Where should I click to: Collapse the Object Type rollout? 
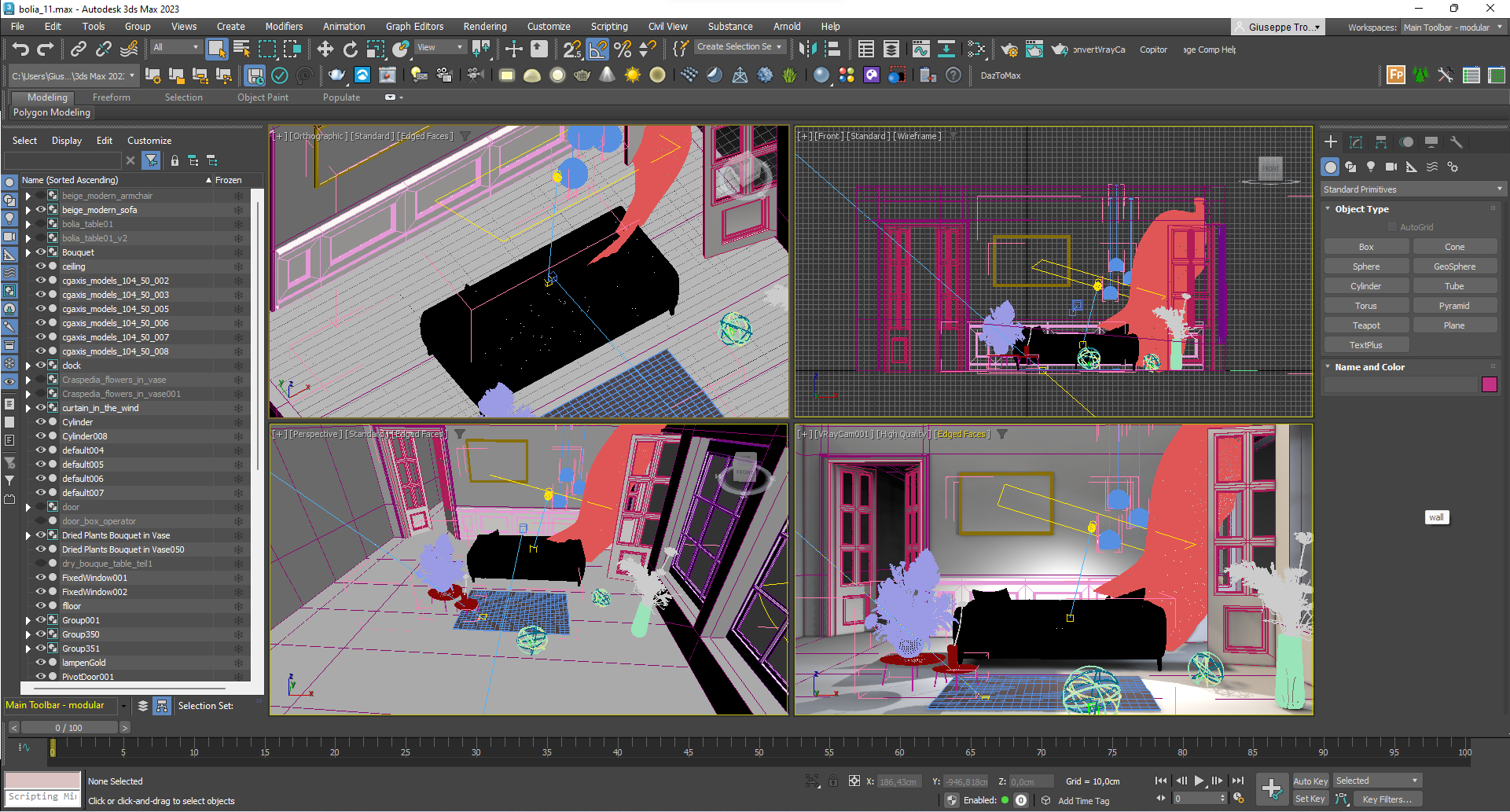pyautogui.click(x=1361, y=209)
